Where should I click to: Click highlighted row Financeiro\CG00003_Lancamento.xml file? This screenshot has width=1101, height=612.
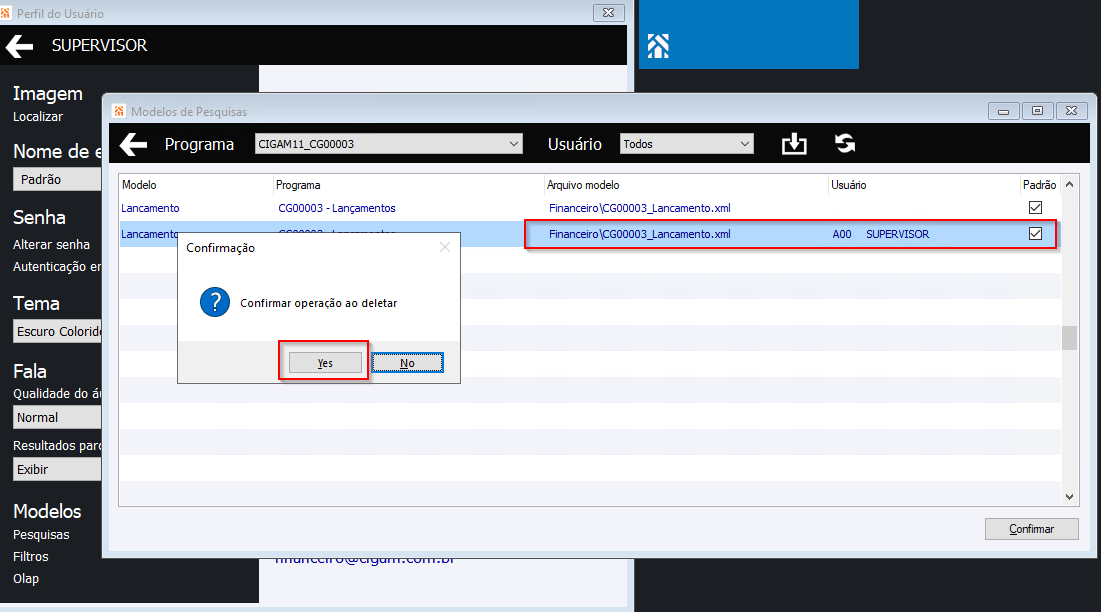(640, 234)
